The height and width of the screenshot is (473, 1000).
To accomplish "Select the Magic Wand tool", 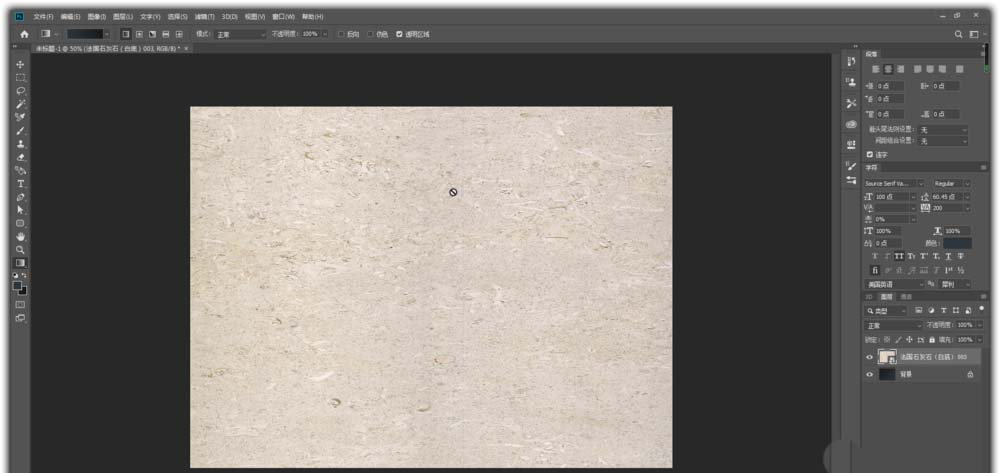I will [x=21, y=104].
